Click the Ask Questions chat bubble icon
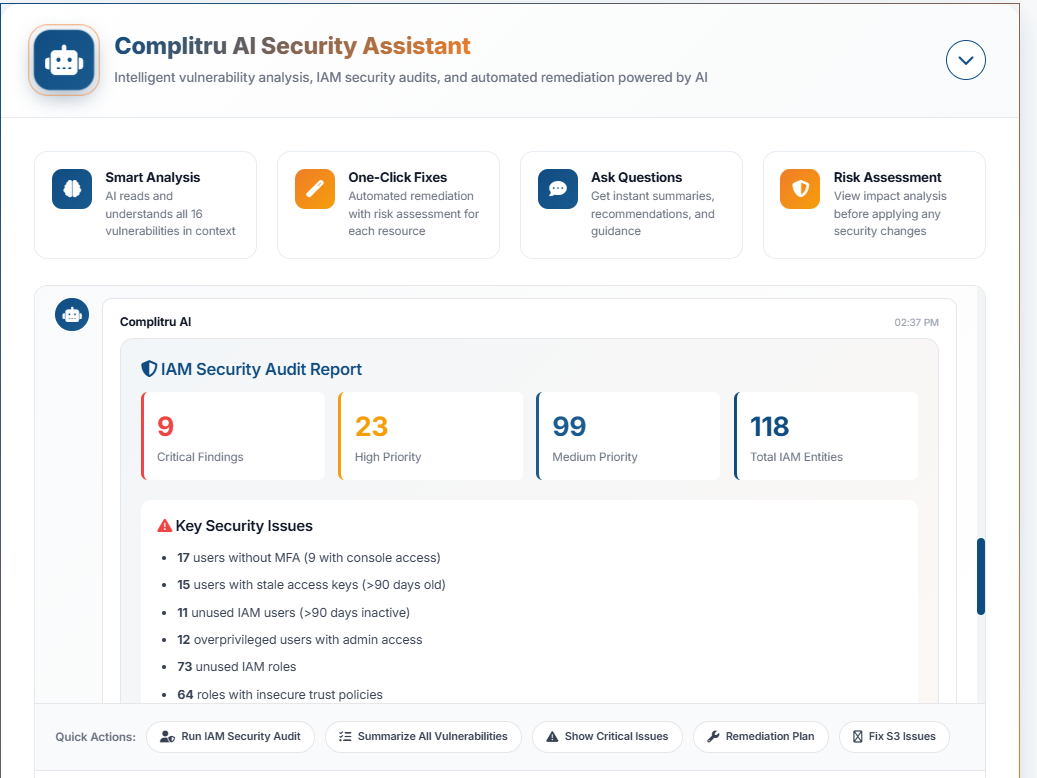Image resolution: width=1037 pixels, height=778 pixels. click(x=558, y=189)
